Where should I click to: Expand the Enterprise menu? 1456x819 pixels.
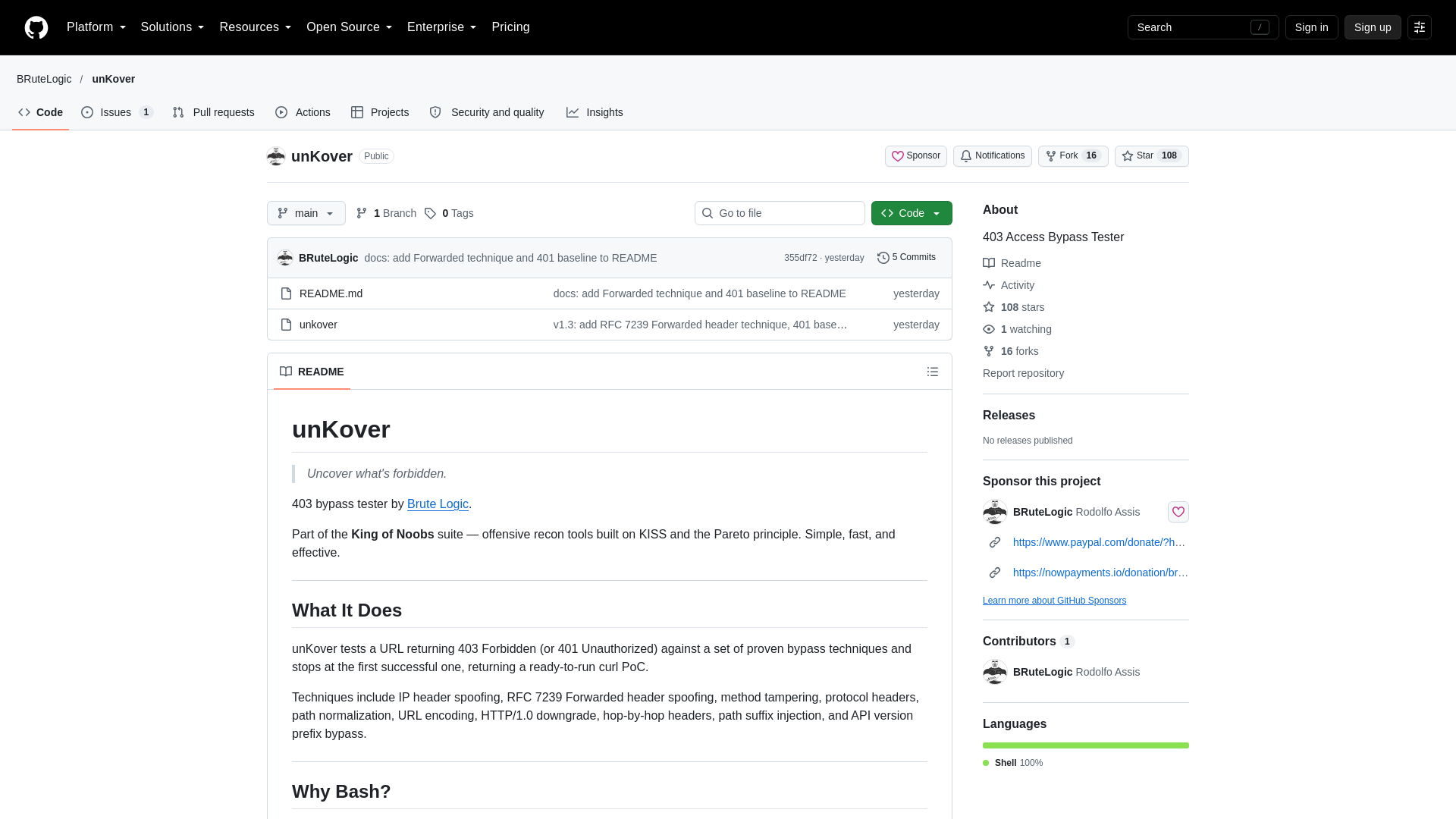click(441, 27)
